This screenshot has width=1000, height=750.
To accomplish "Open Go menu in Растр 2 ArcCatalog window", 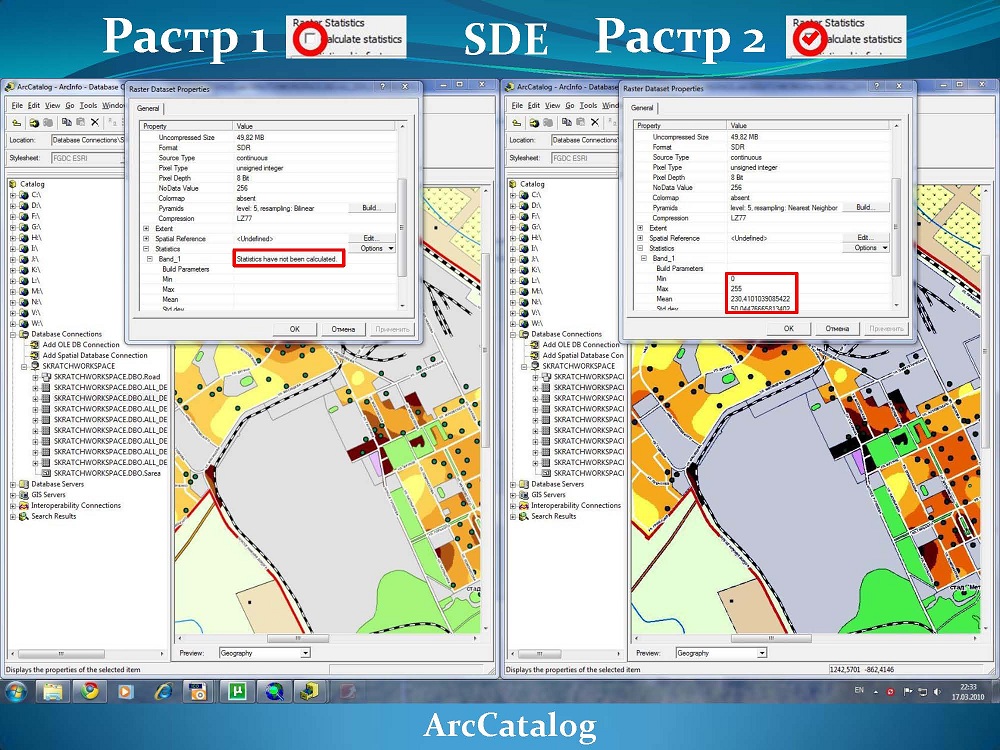I will (570, 105).
